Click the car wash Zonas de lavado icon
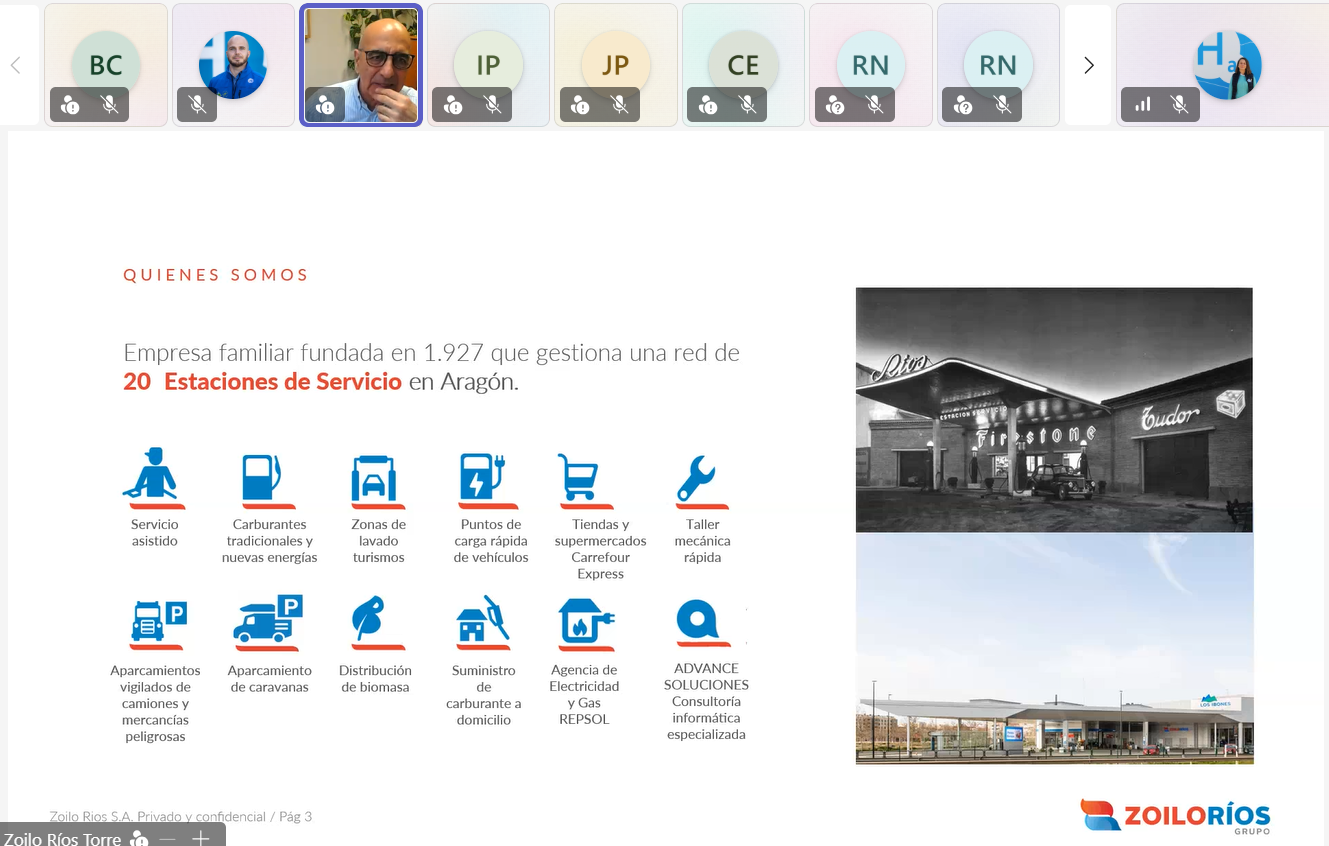This screenshot has width=1329, height=846. tap(374, 478)
